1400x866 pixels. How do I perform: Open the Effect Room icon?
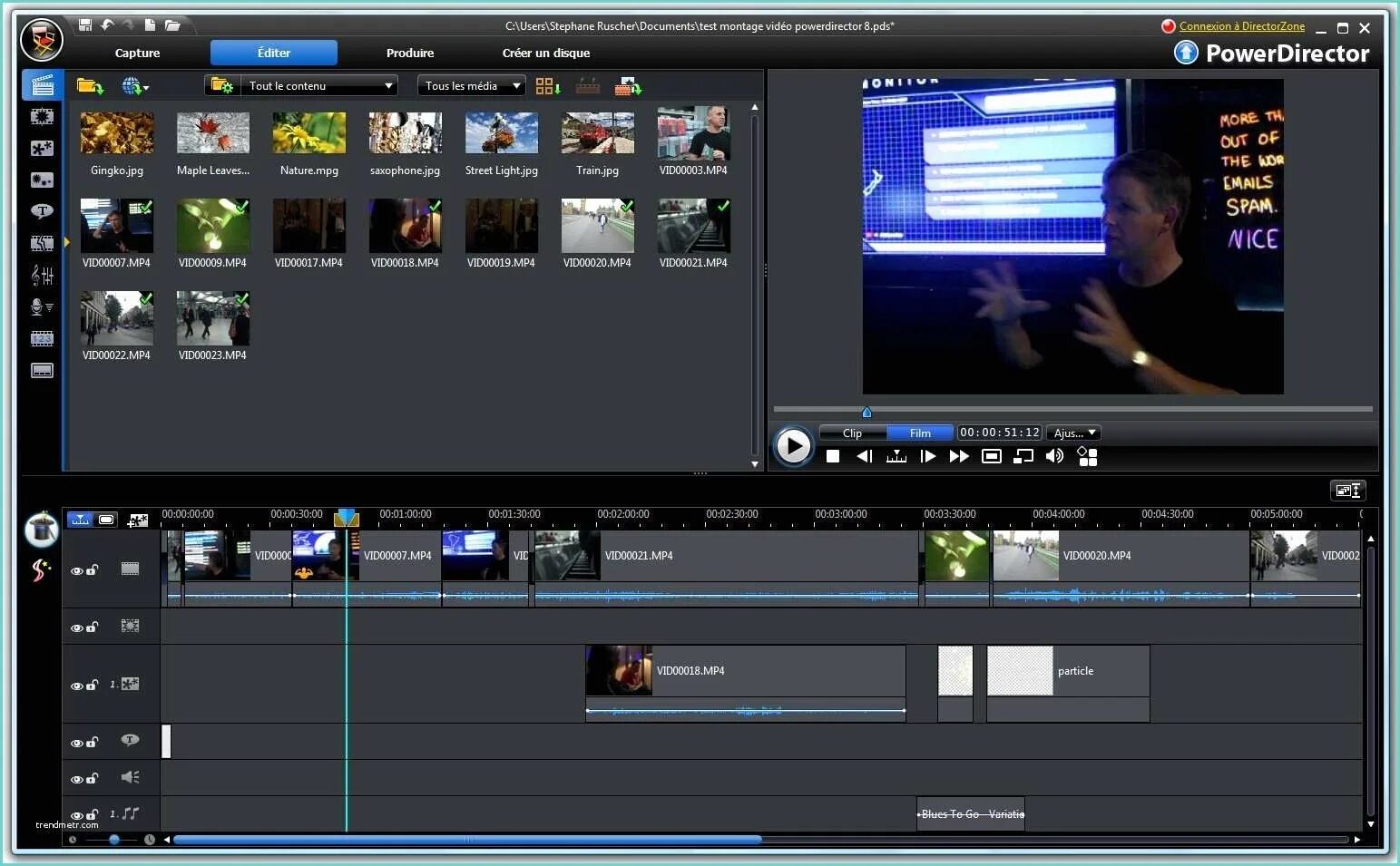tap(42, 117)
